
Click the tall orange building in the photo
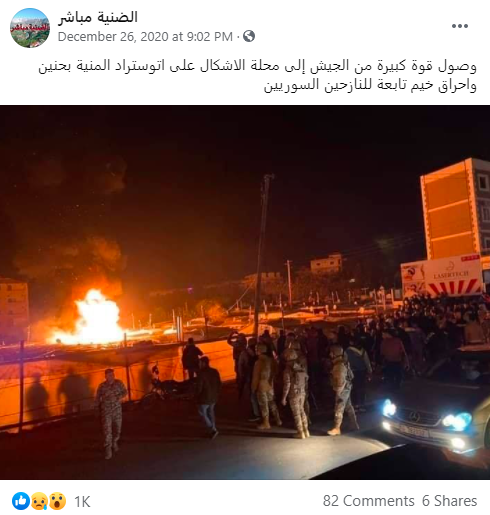tap(455, 209)
